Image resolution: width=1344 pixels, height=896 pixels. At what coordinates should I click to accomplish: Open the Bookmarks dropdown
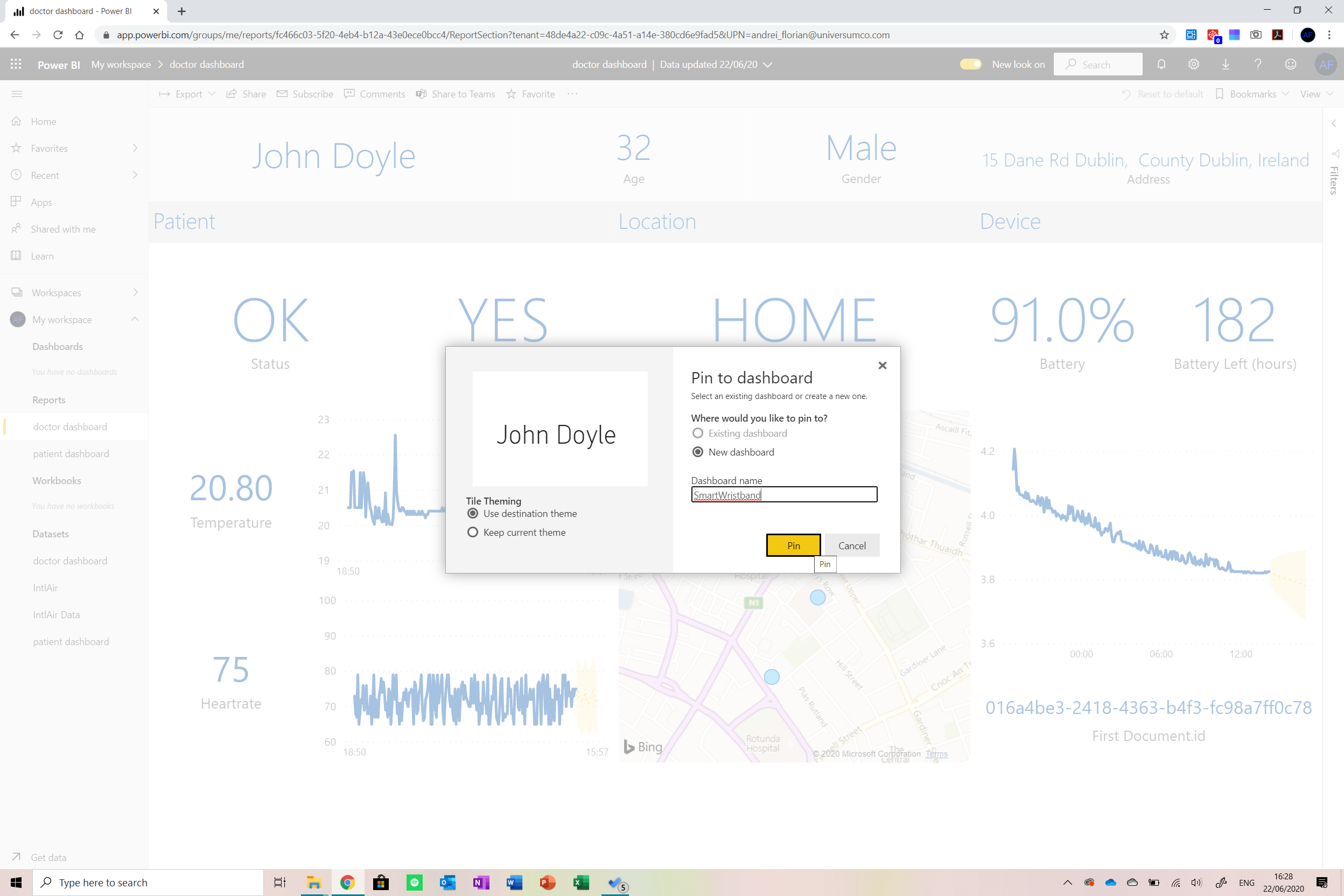coord(1252,94)
